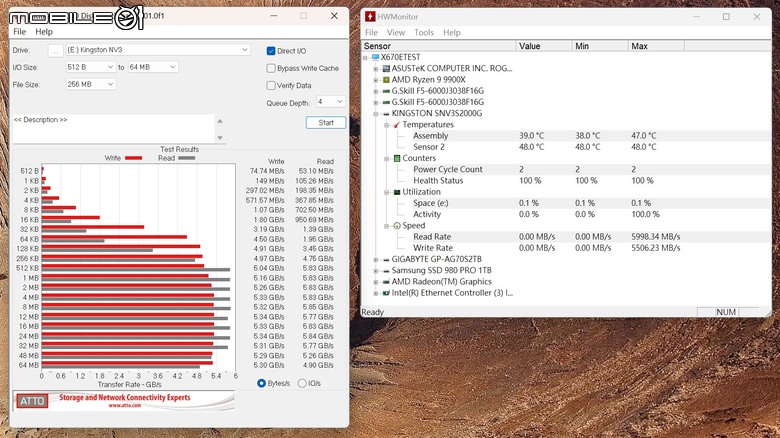Screen dimensions: 780x438
Task: Open the Queue Depth dropdown
Action: point(330,102)
